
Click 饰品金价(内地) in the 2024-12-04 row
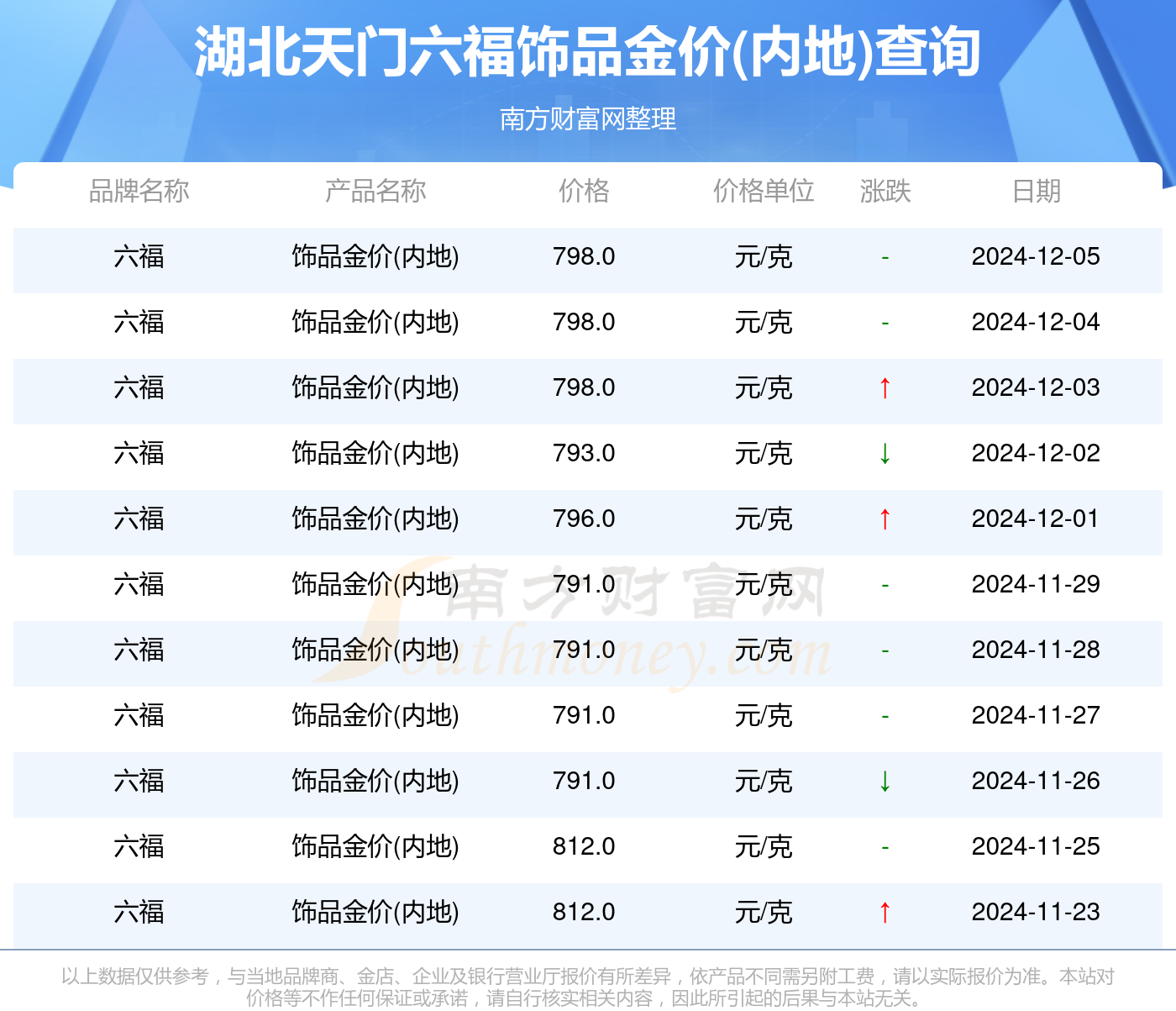click(x=375, y=322)
